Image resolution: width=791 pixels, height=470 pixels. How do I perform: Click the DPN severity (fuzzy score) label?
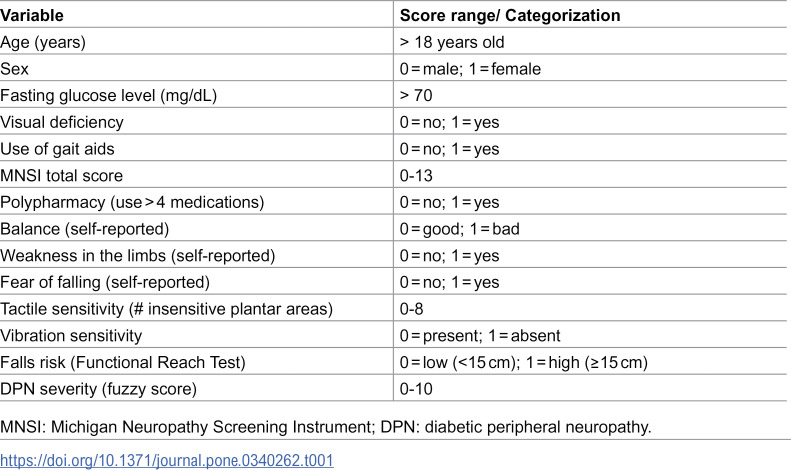98,390
